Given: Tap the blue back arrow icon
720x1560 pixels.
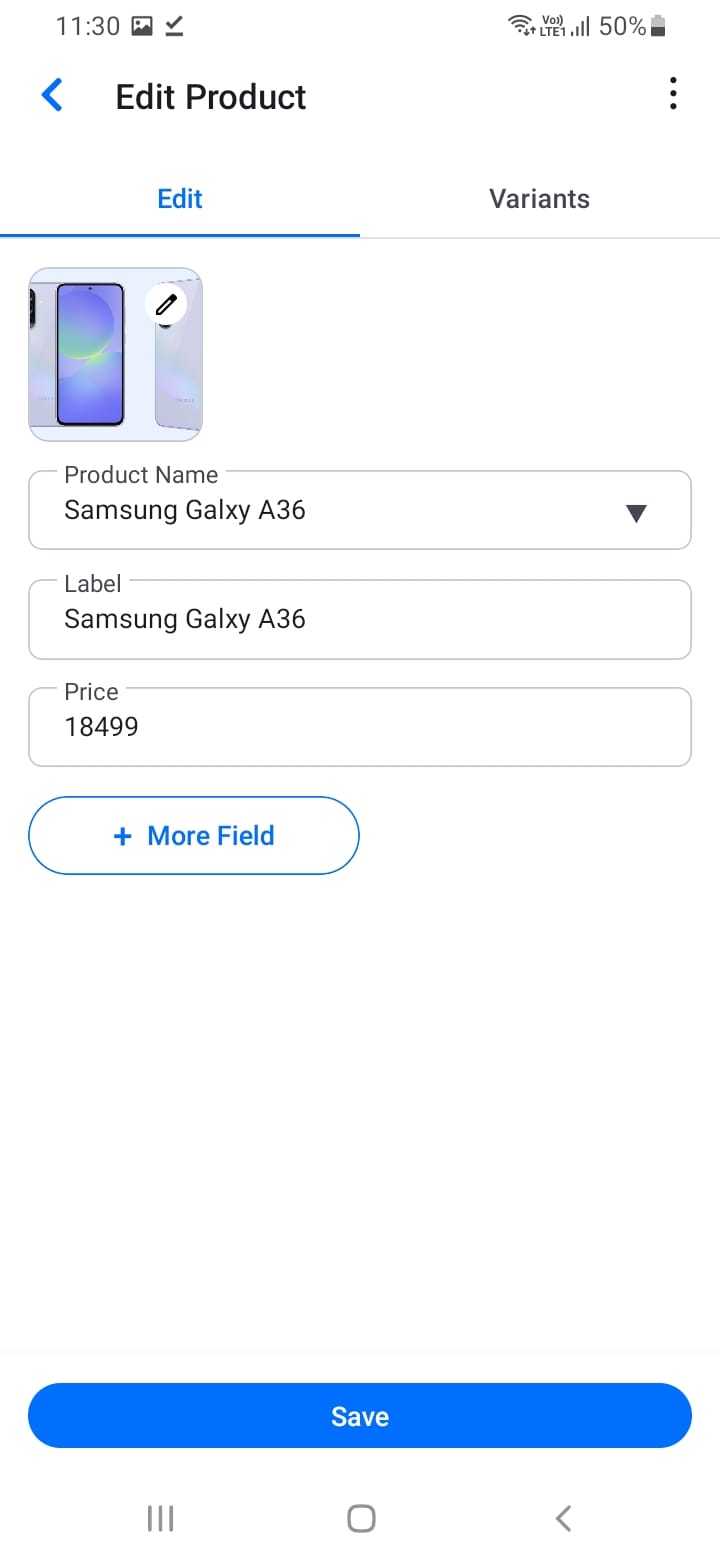Looking at the screenshot, I should click(x=52, y=96).
